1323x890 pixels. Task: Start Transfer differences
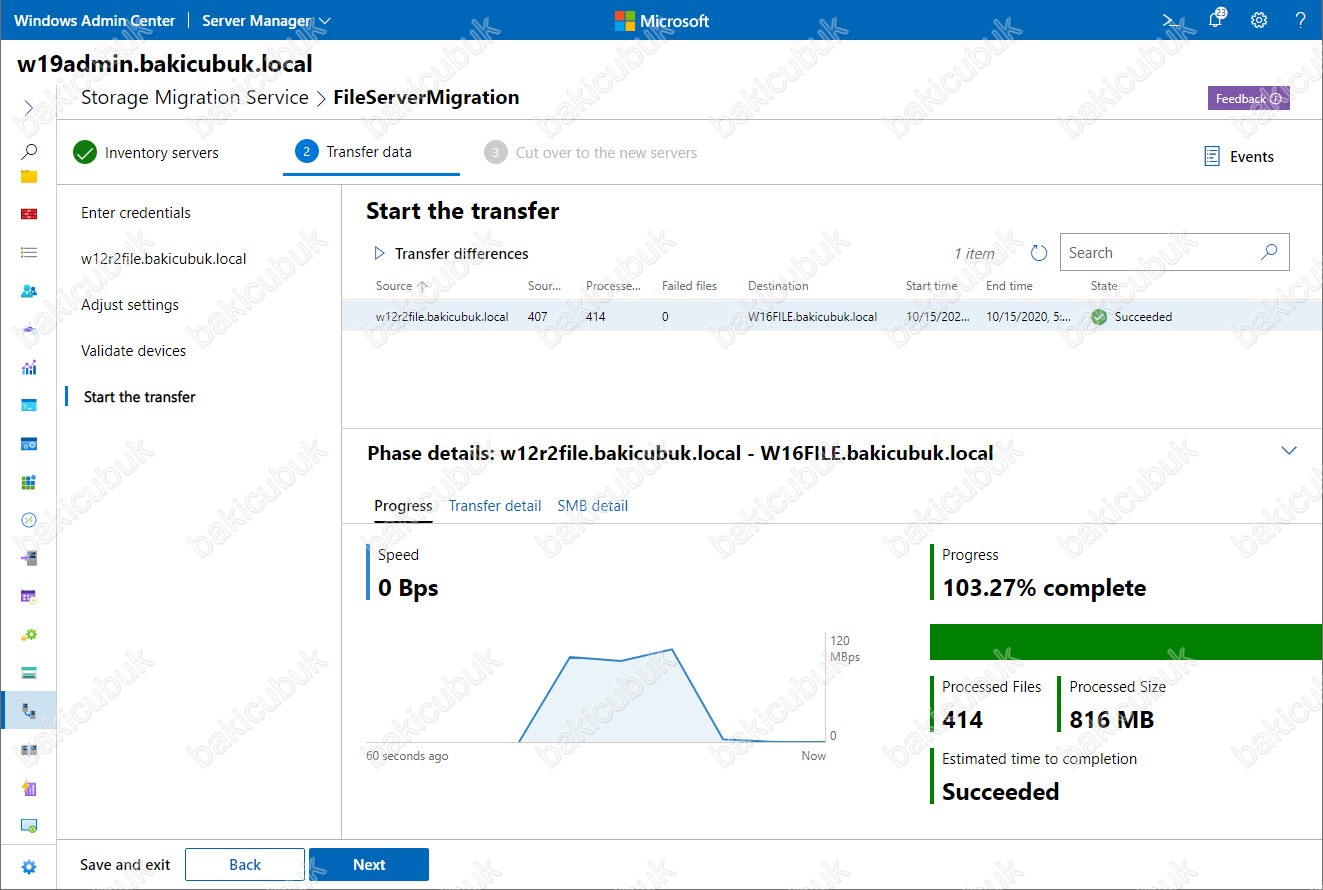click(451, 254)
